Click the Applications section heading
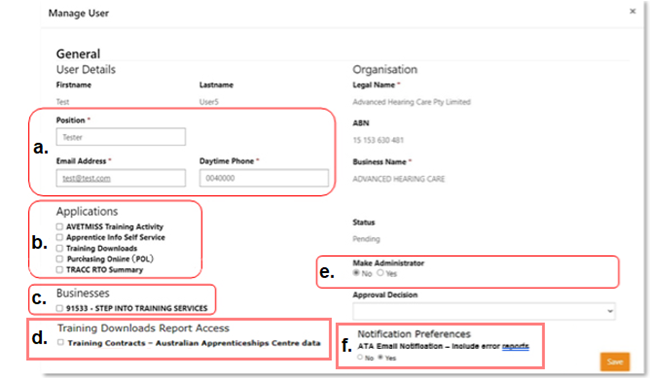Screen dimensions: 650x378 point(87,211)
